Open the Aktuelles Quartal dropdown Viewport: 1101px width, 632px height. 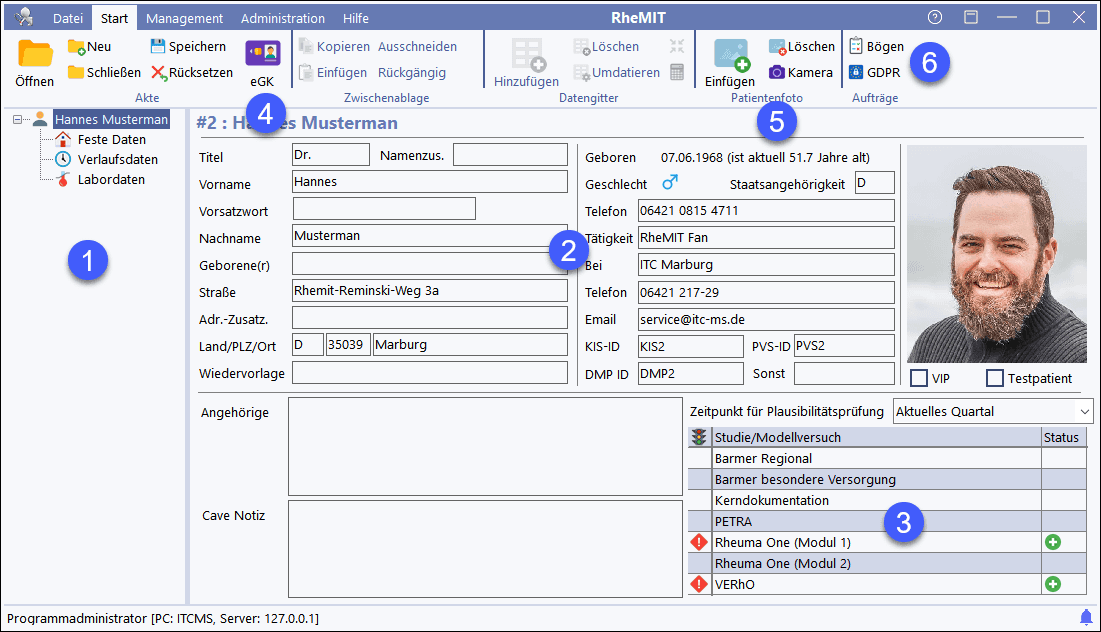point(1084,411)
